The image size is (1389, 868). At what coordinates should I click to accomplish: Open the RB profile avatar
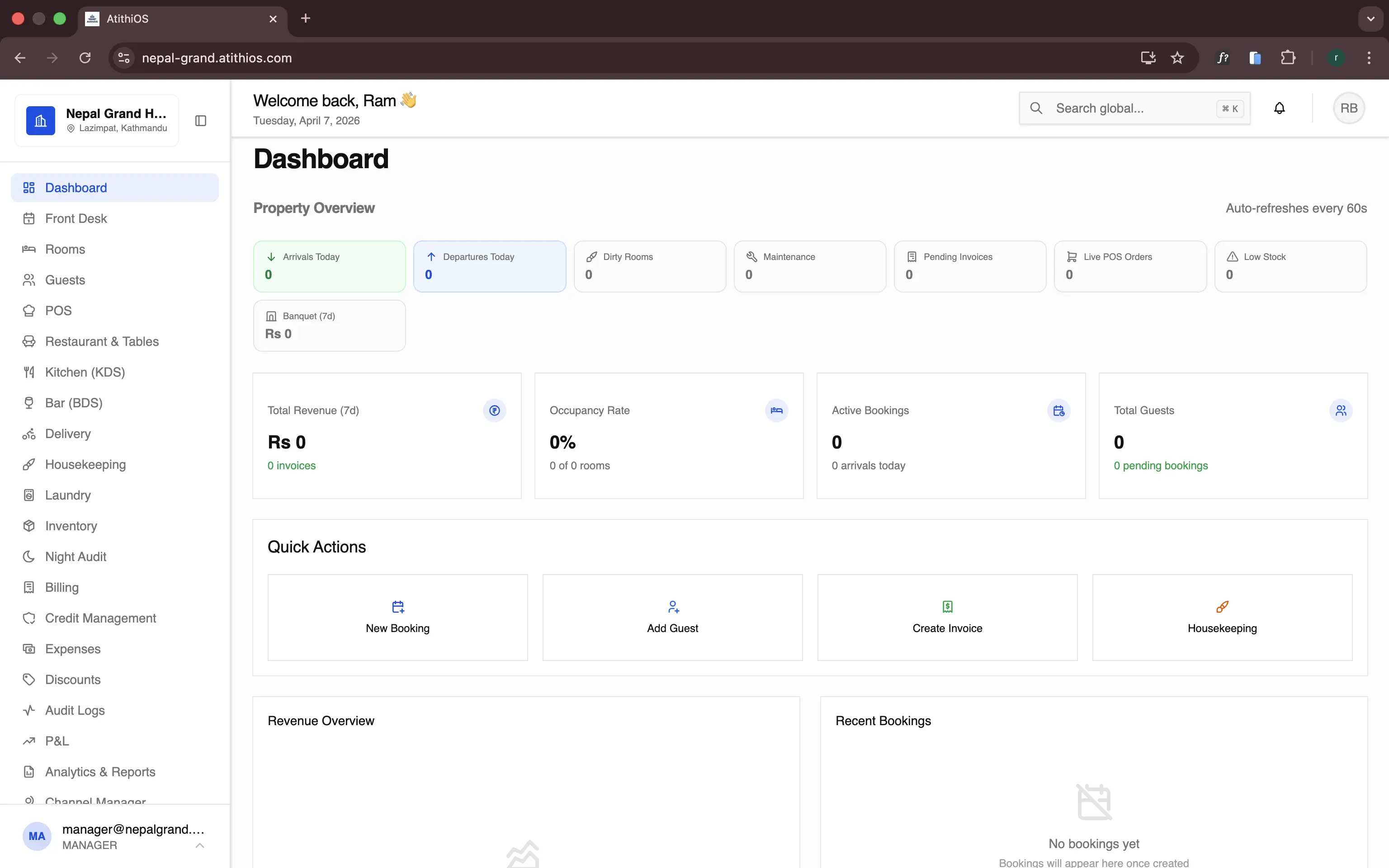tap(1348, 108)
